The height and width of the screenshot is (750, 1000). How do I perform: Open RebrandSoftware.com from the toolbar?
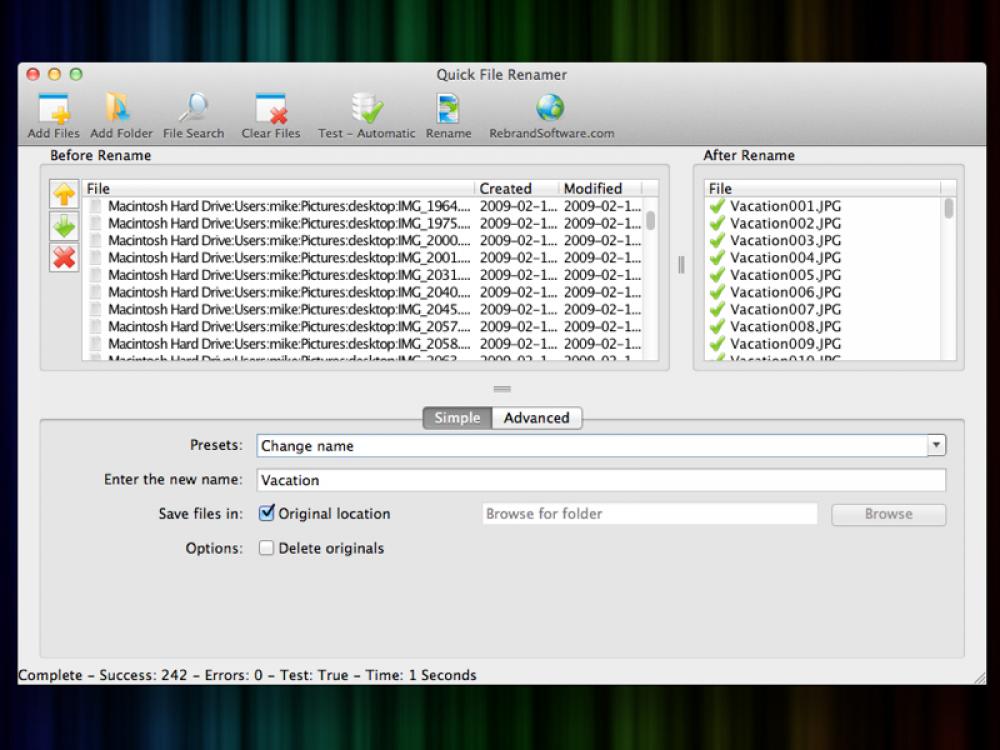click(549, 110)
